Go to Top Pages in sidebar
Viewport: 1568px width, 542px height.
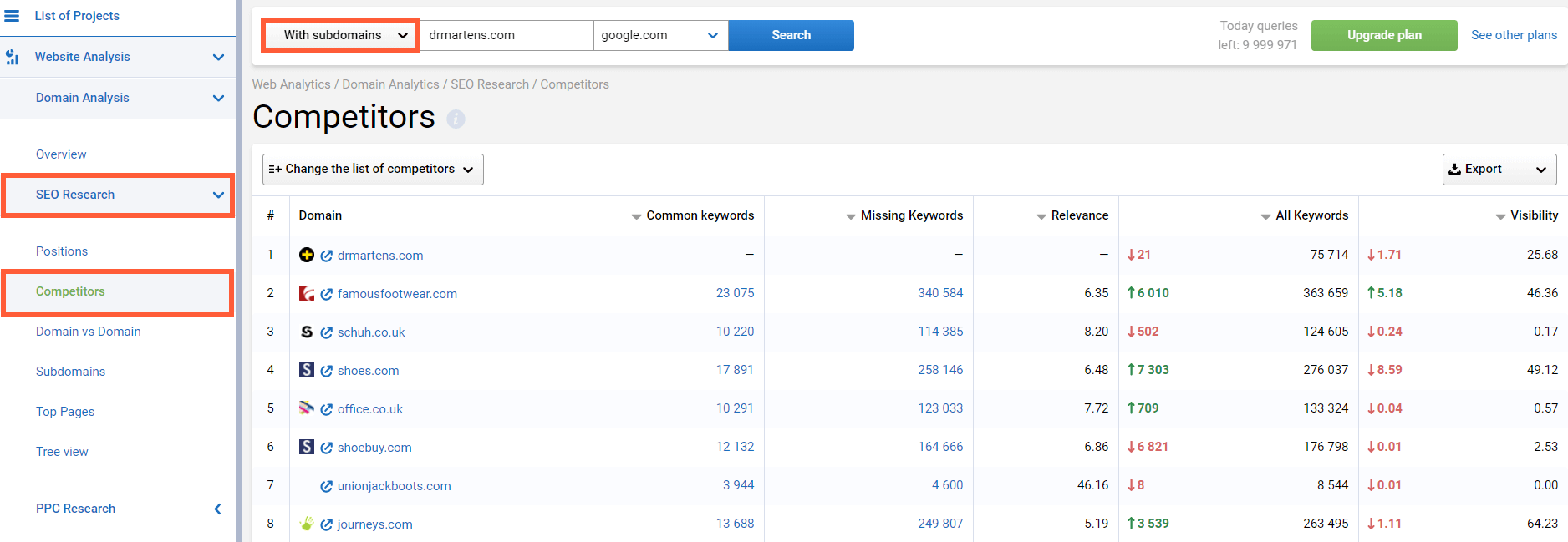pos(65,412)
